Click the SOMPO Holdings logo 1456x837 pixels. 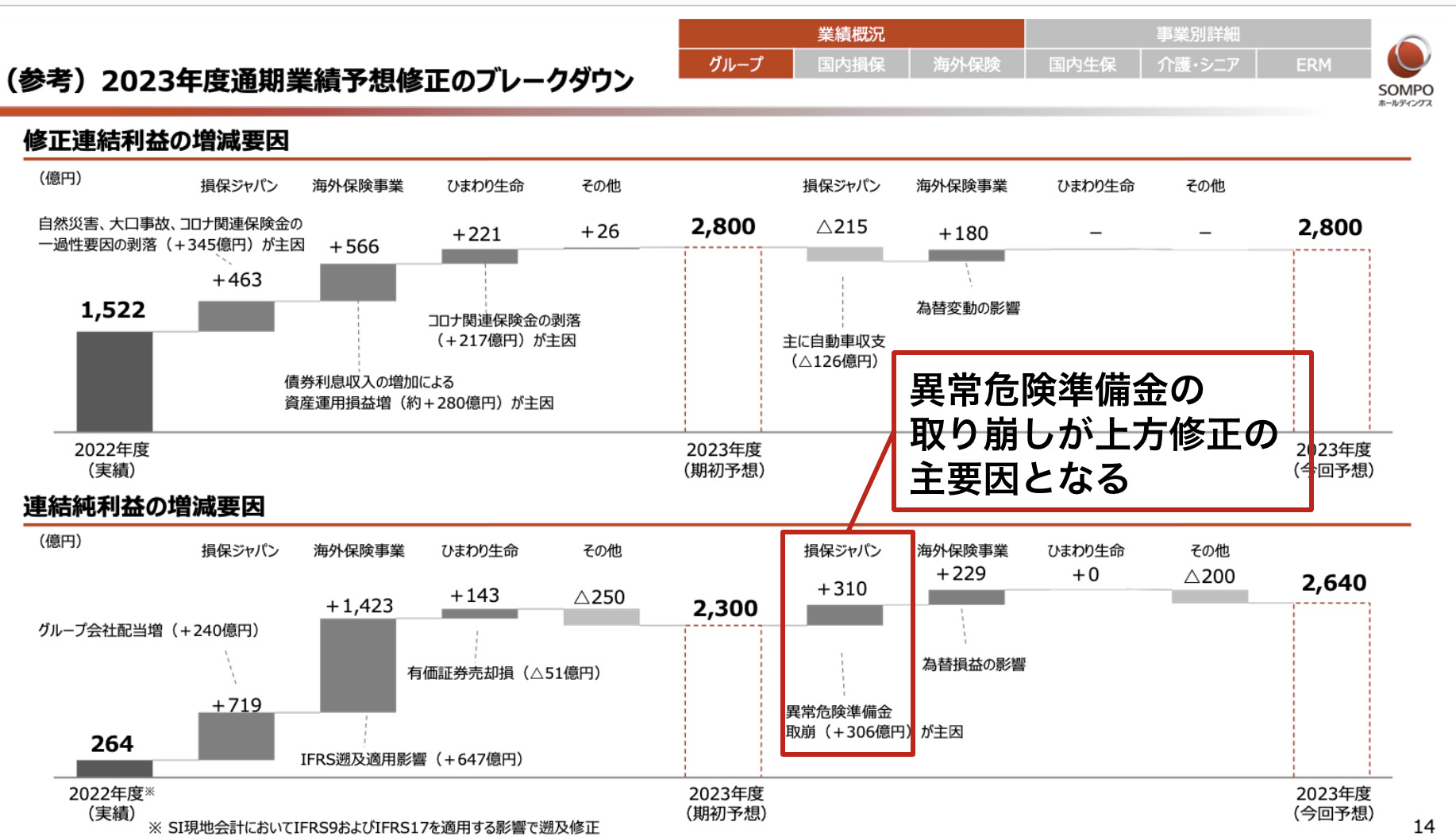pyautogui.click(x=1405, y=70)
